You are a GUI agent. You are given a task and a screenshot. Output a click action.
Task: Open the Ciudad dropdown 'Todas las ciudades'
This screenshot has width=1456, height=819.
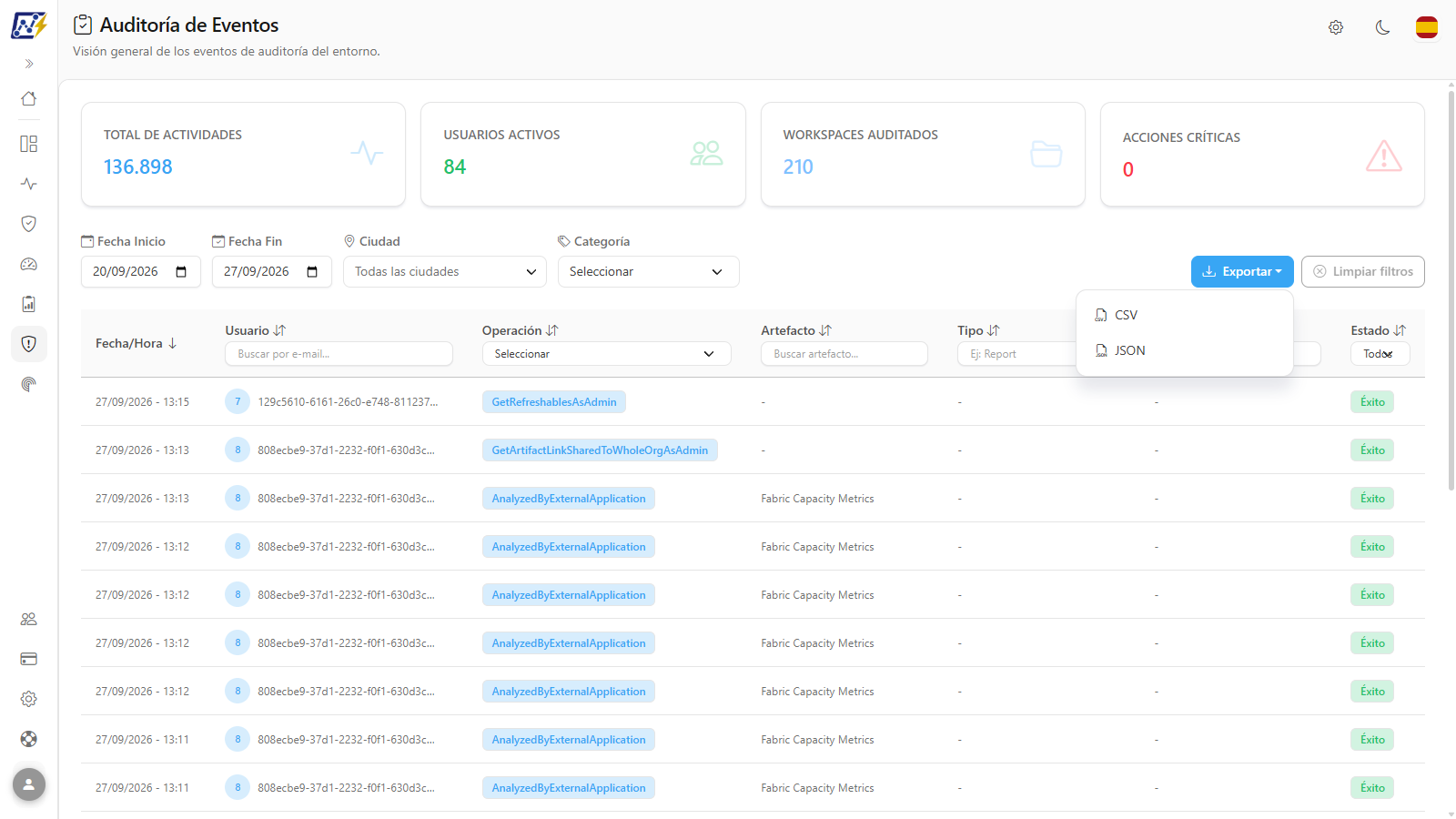(445, 271)
